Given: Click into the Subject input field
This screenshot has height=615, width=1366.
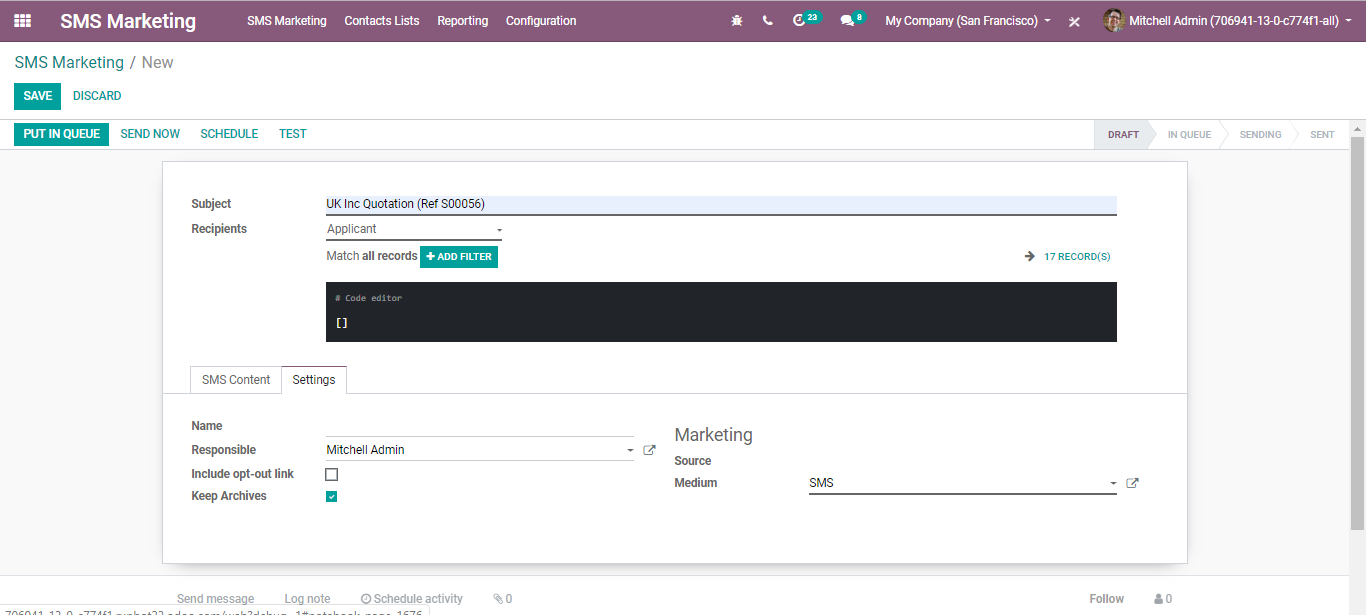Looking at the screenshot, I should tap(721, 204).
